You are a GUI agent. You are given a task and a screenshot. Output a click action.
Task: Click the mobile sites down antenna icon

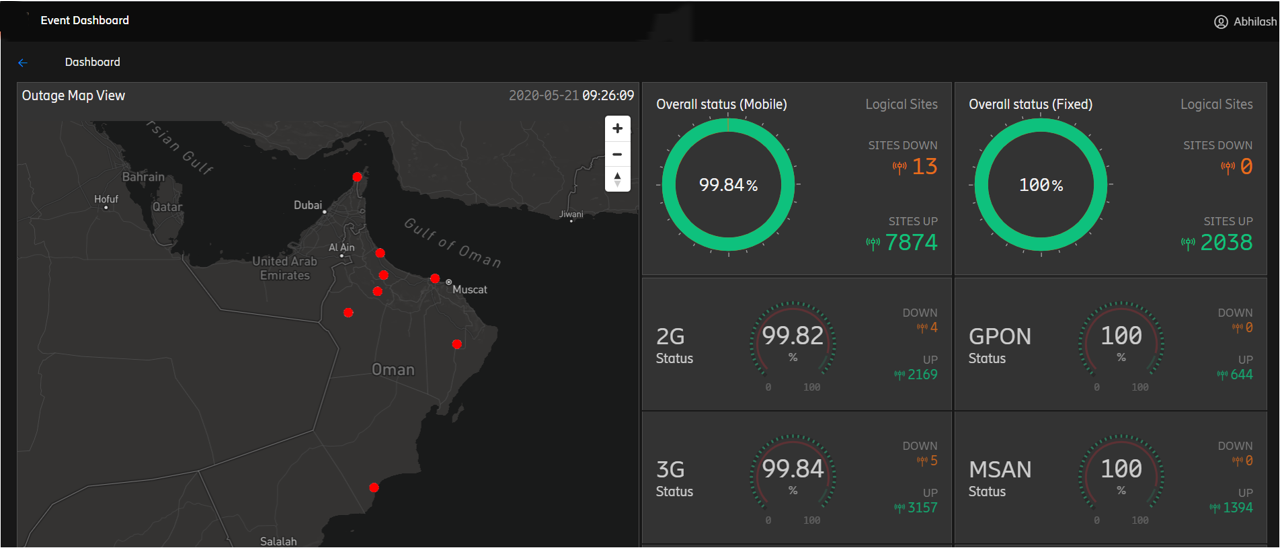(x=899, y=167)
